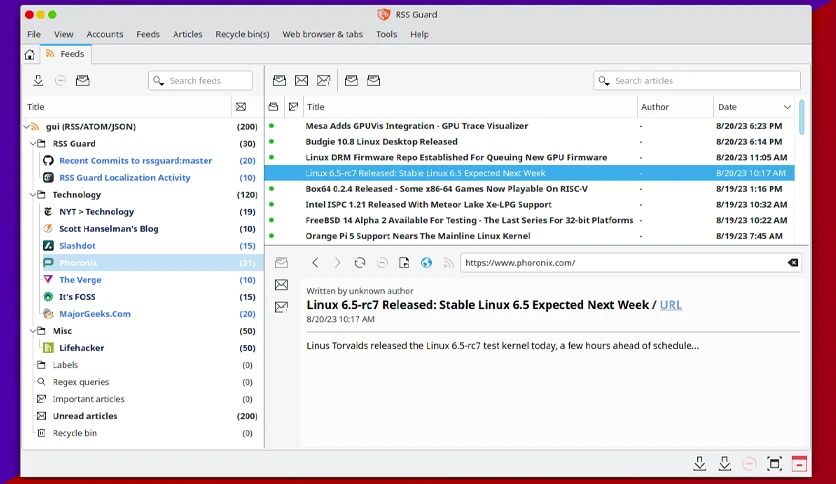Open the Accounts menu
This screenshot has width=836, height=484.
[104, 34]
